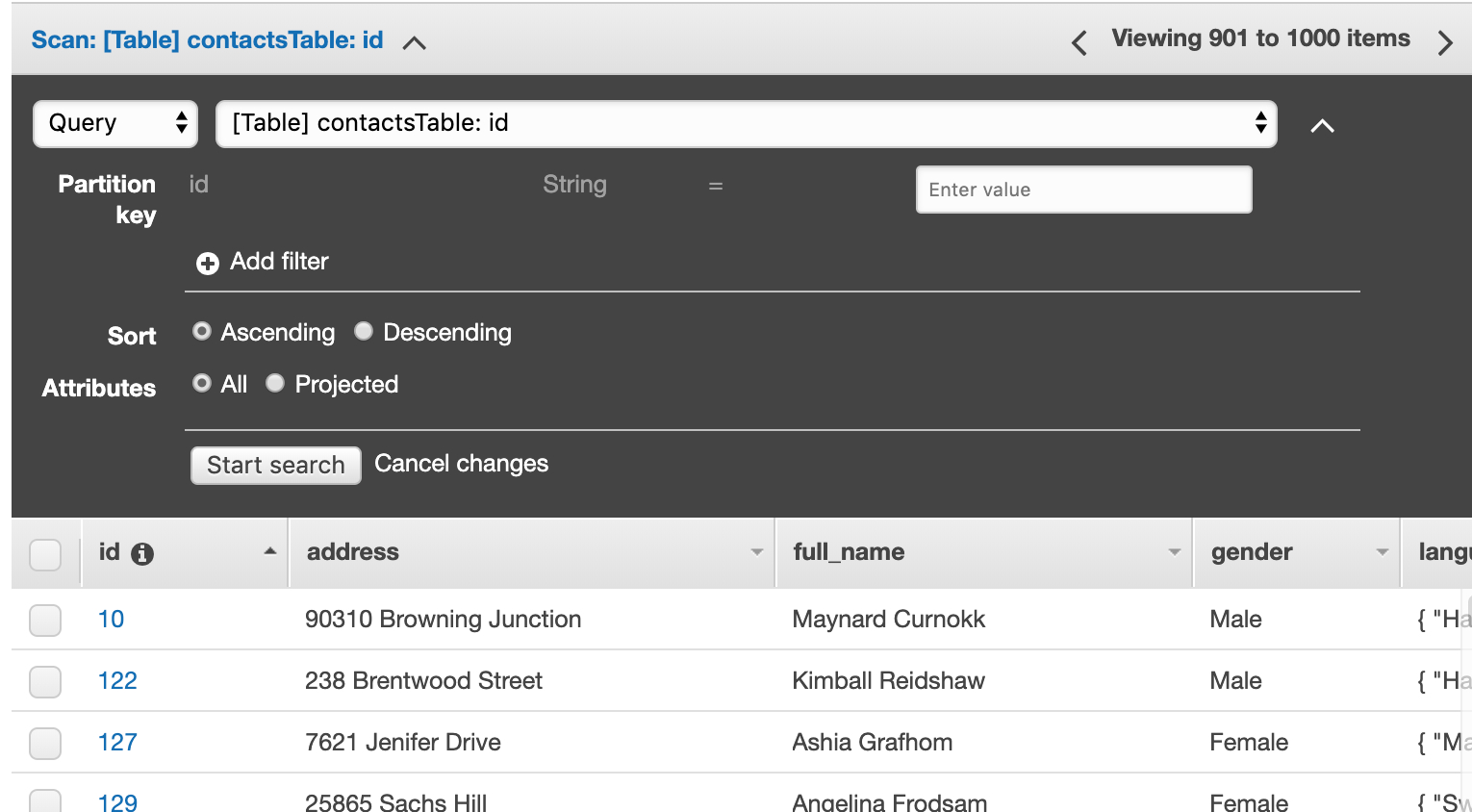1472x812 pixels.
Task: Tick the checkbox for row id 122
Action: pos(45,681)
